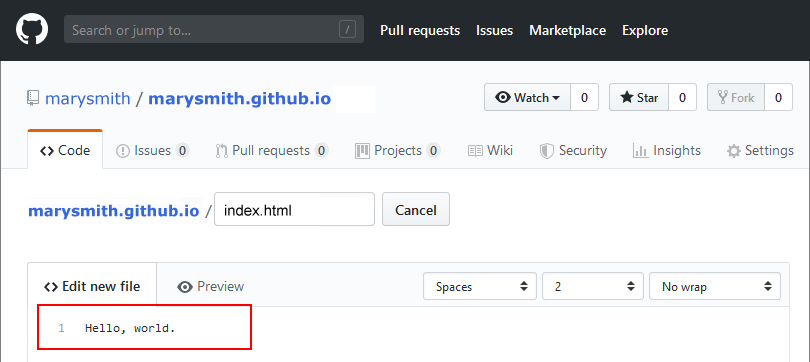Click the book icon on Wiki tab
Viewport: 810px width, 362px height.
click(475, 151)
